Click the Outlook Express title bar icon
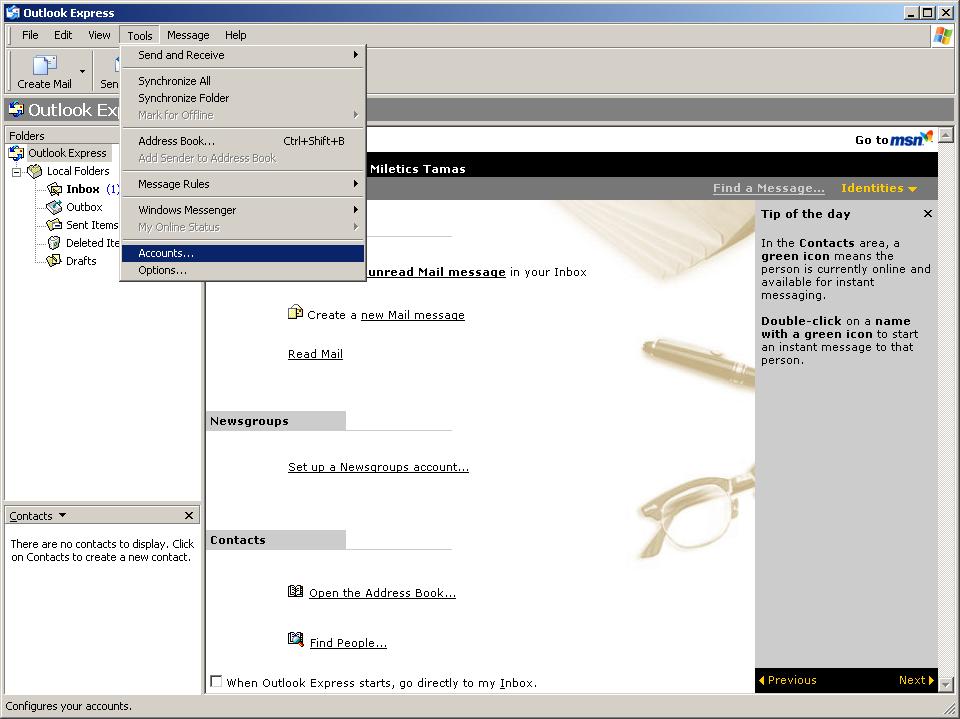Viewport: 960px width, 719px height. click(13, 12)
